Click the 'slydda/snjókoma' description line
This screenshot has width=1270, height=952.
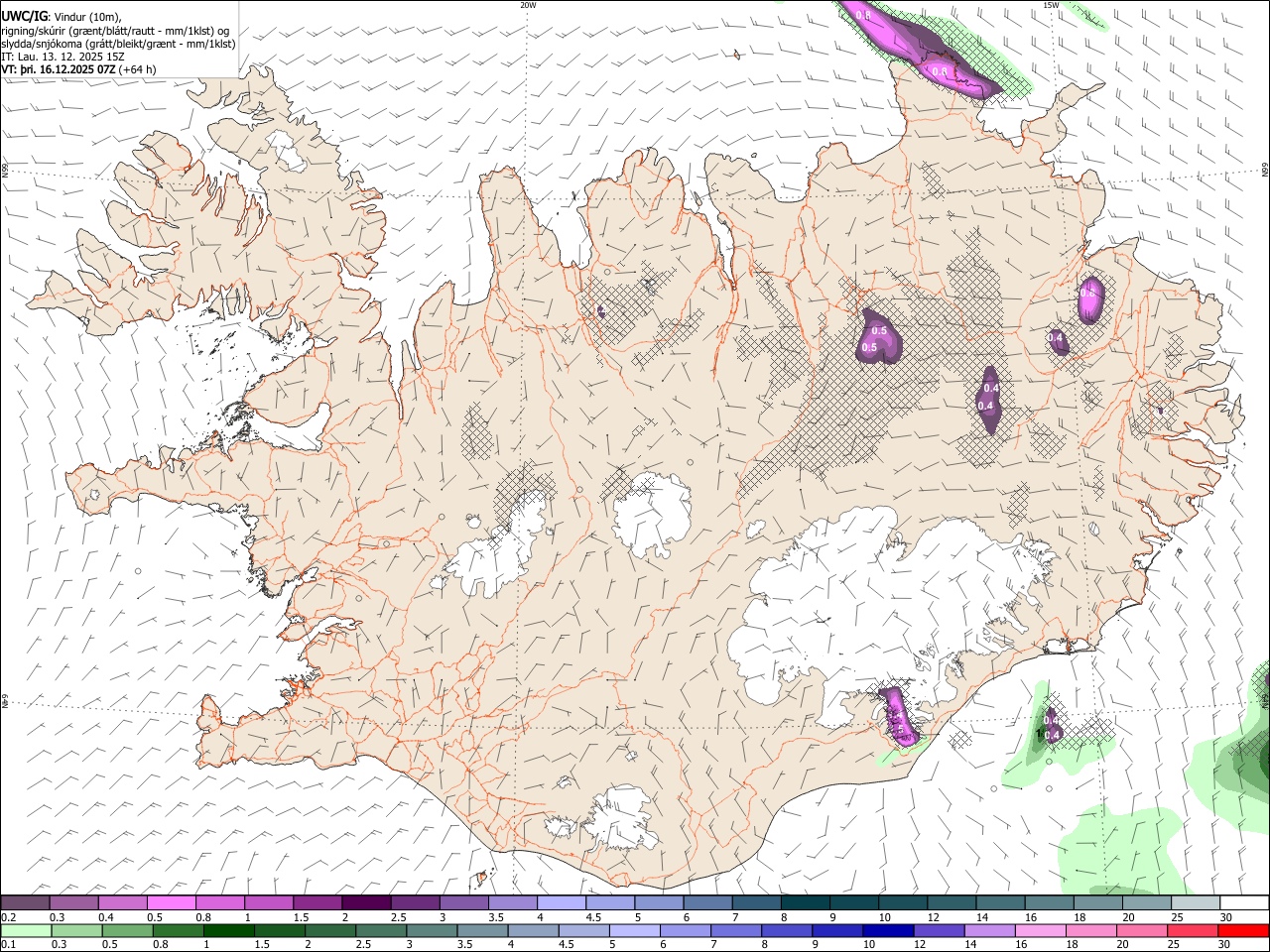(x=118, y=44)
